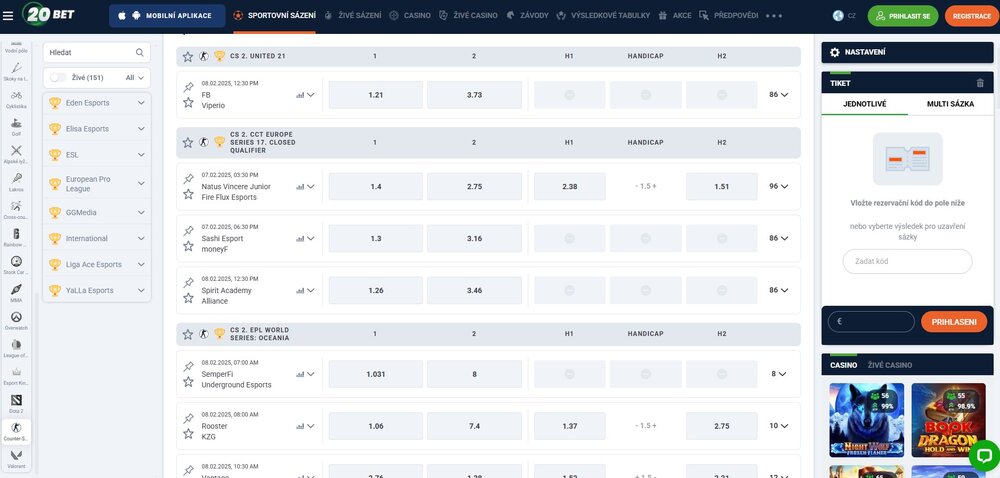
Task: Expand more markets for SemperFi match
Action: (779, 374)
